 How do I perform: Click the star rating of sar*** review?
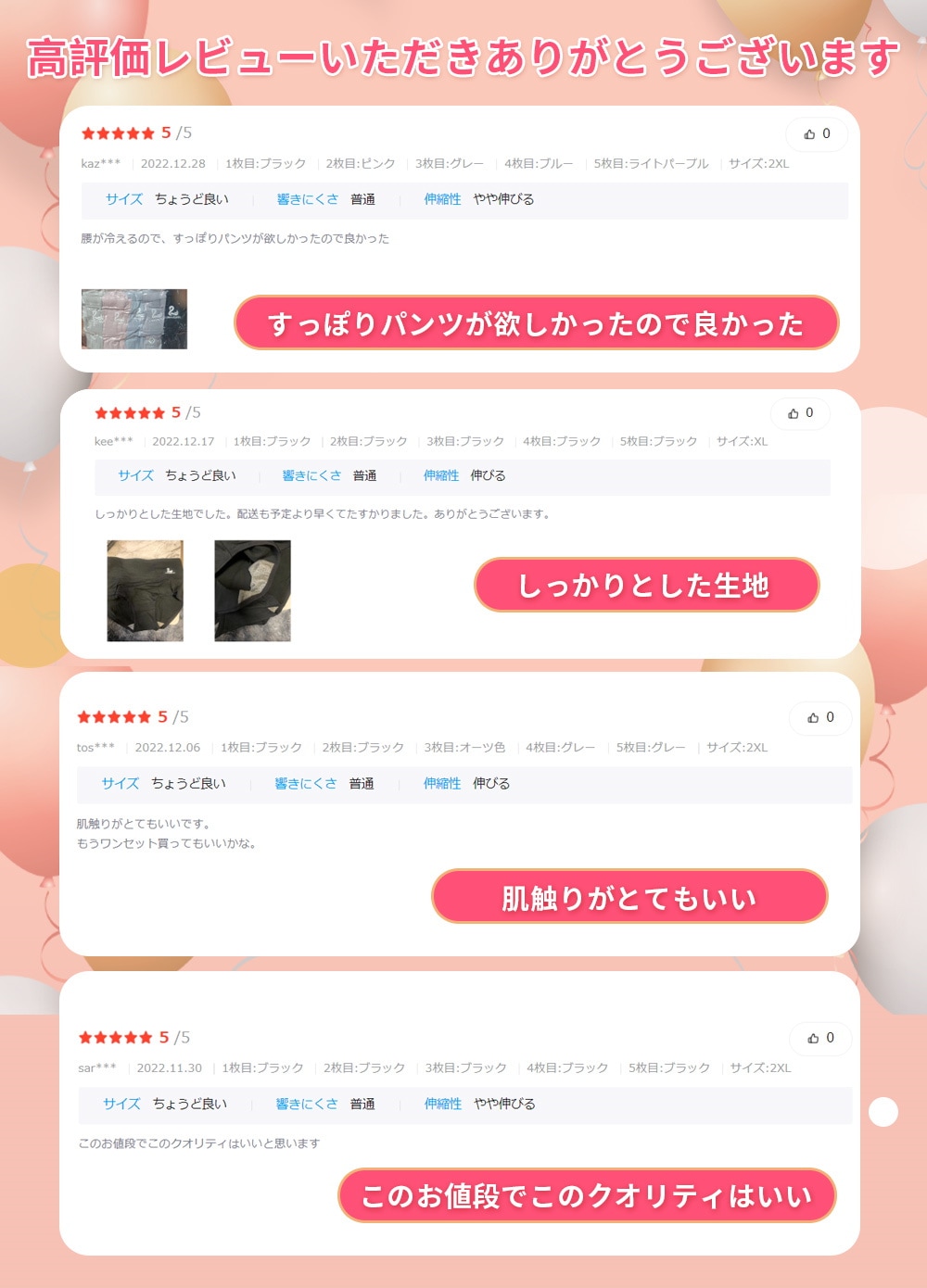point(115,1038)
